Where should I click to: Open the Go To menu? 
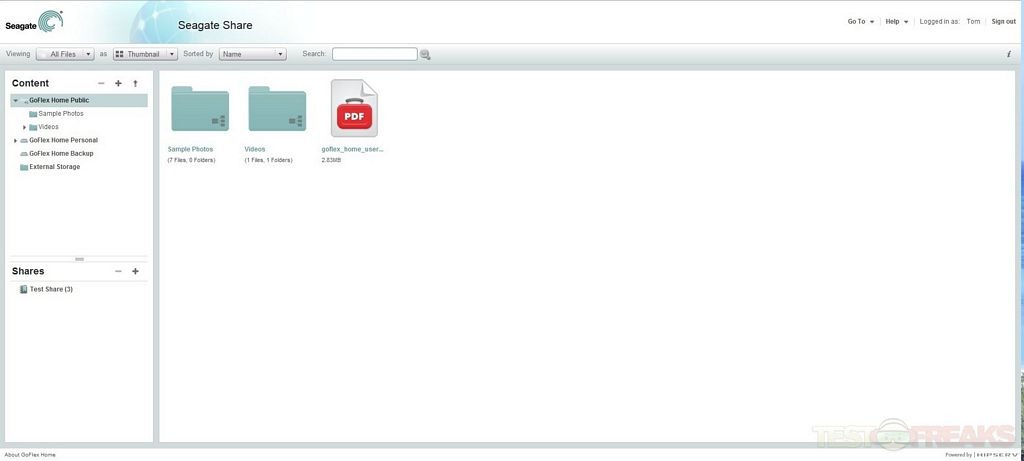coord(861,21)
